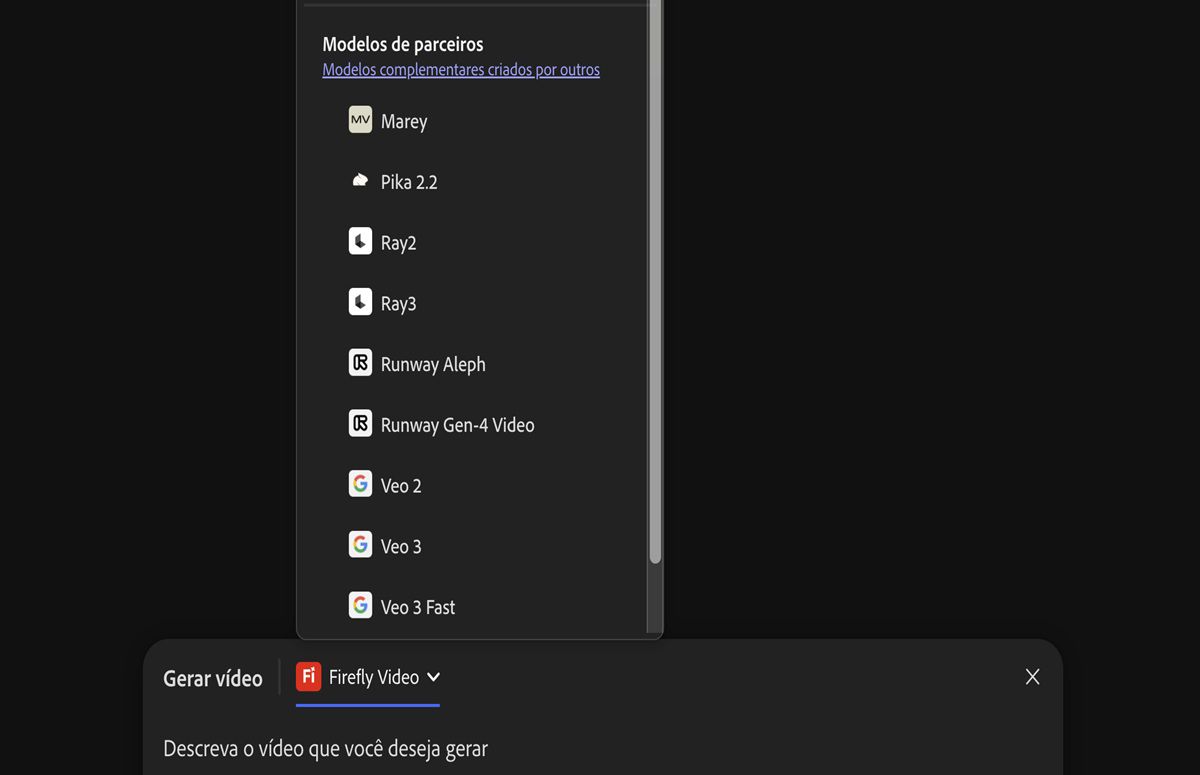Pick the Pika 2.2 model label

(409, 182)
